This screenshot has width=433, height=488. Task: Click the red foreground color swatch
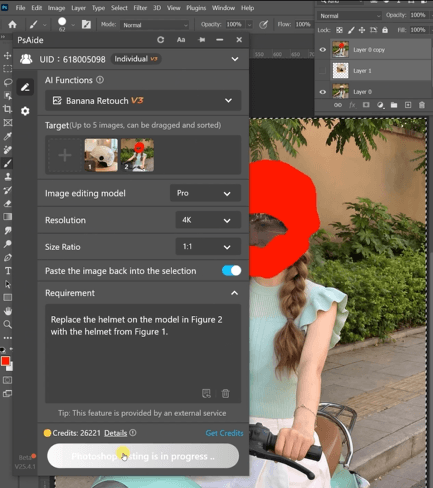(5, 361)
